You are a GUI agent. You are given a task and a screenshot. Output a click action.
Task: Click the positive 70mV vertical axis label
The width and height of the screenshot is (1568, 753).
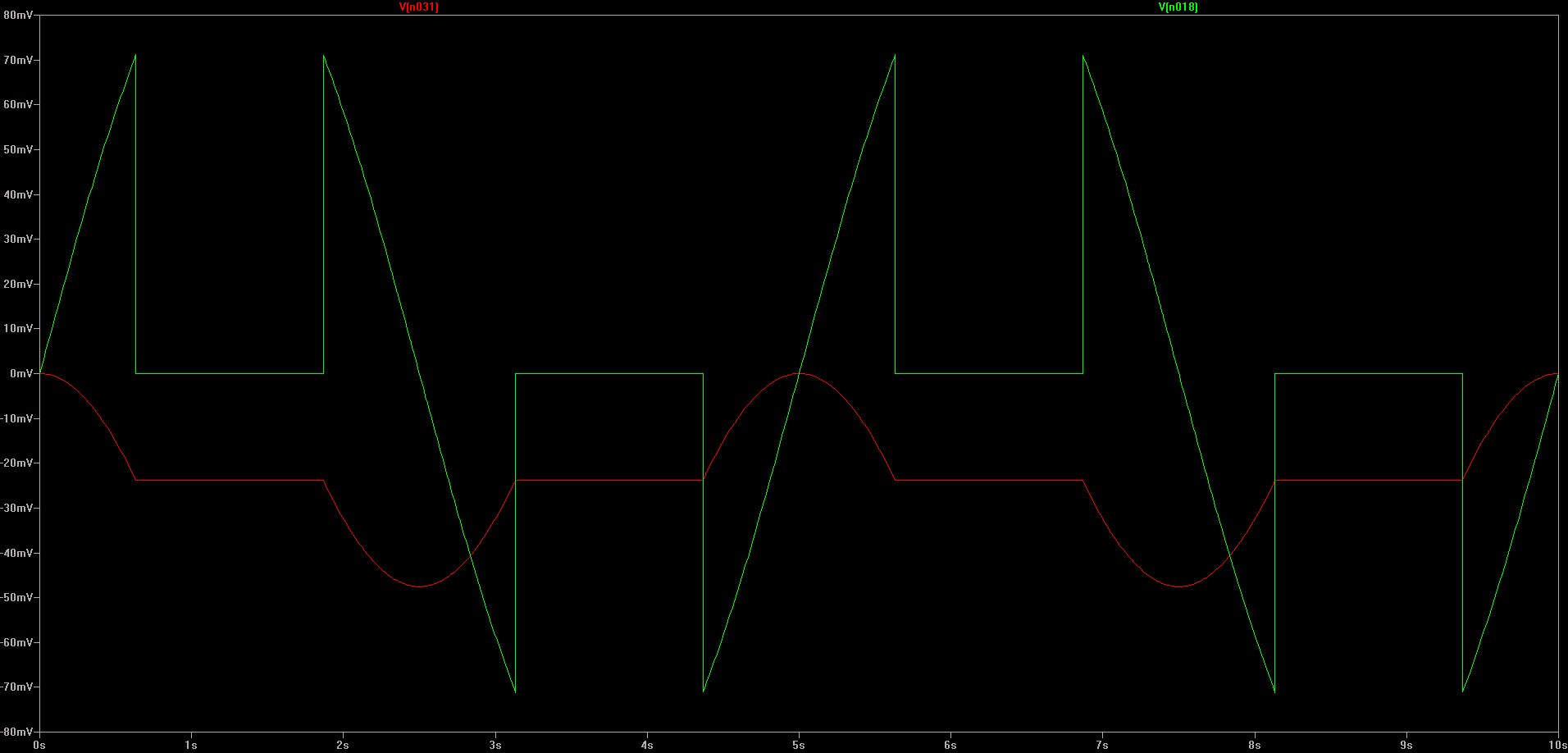18,61
